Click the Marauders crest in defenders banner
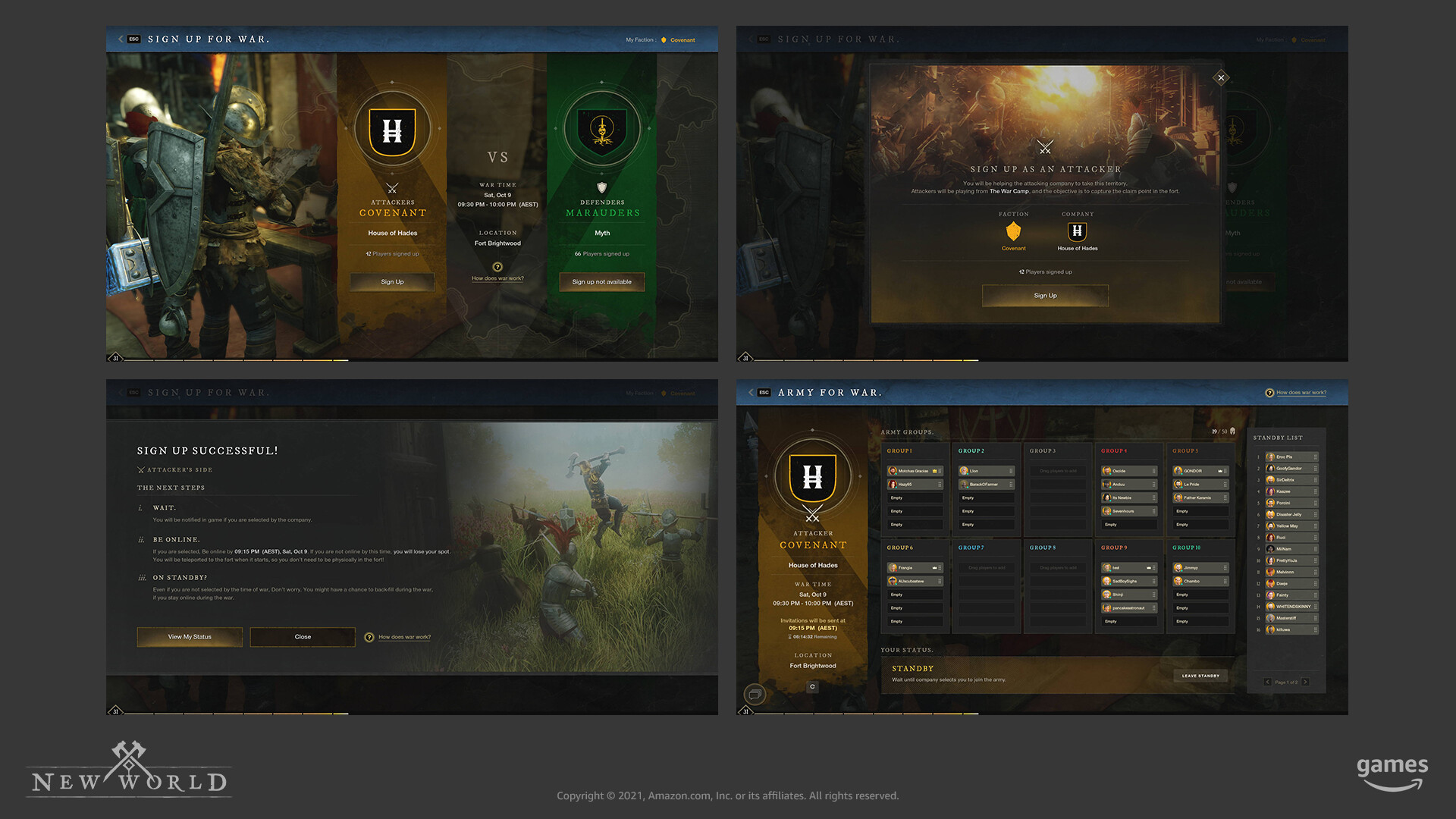Image resolution: width=1456 pixels, height=819 pixels. click(601, 130)
